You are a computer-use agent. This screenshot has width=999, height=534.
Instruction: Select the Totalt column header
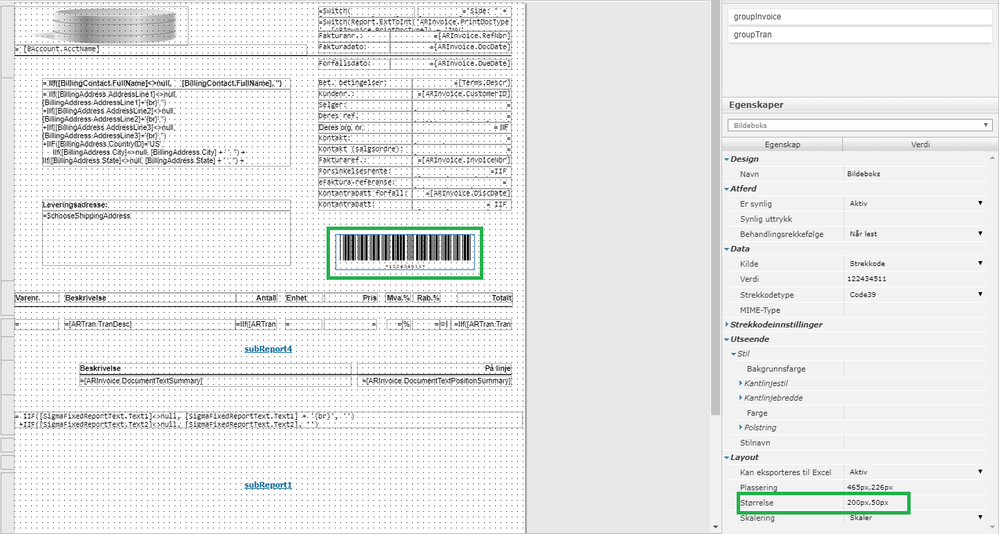click(x=484, y=298)
